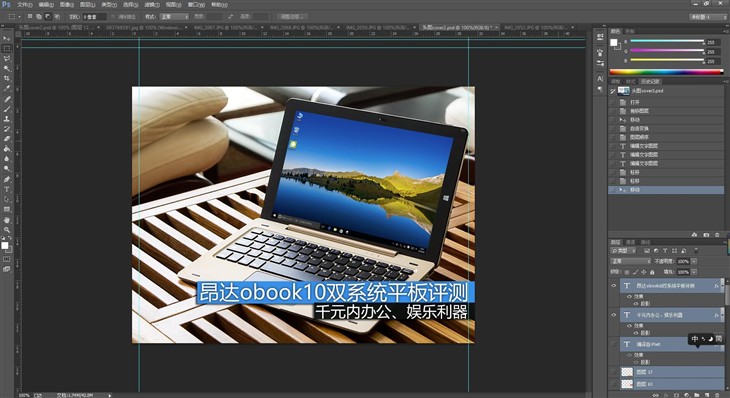
Task: Select the 头图cover2.psd history snapshot
Action: [666, 91]
